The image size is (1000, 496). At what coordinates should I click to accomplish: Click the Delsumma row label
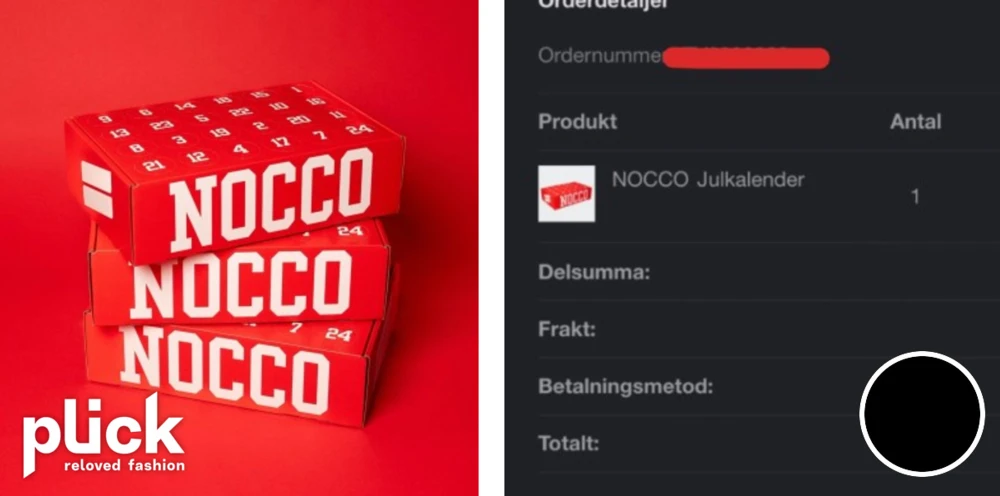pos(594,272)
